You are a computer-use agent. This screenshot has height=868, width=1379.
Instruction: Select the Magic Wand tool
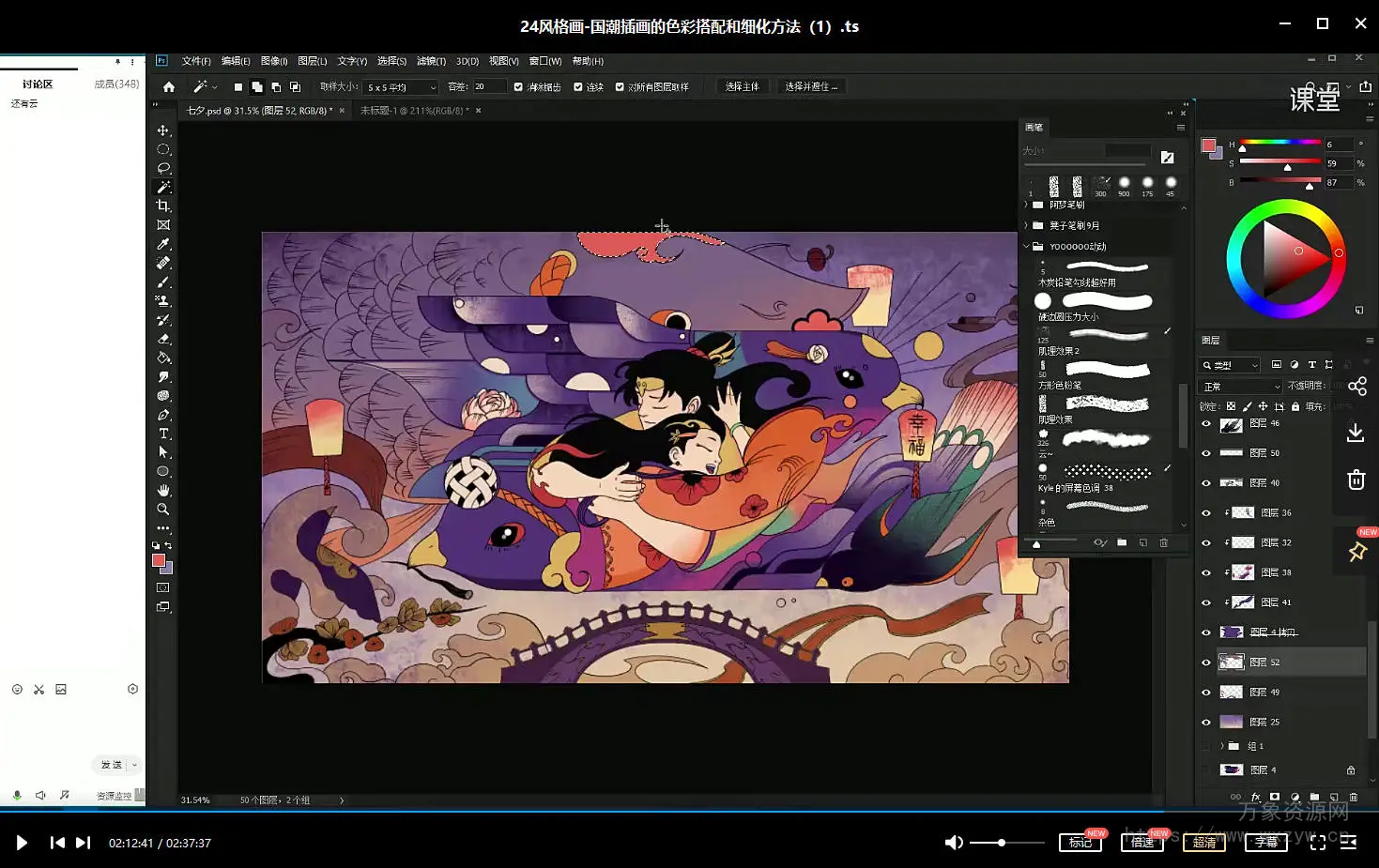[163, 188]
